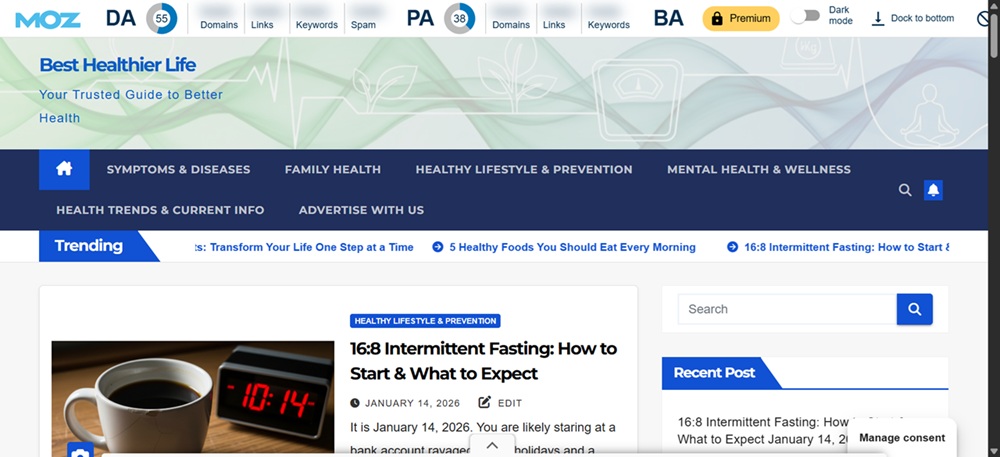Open Mental Health & Wellness menu
1000x457 pixels.
pos(759,169)
